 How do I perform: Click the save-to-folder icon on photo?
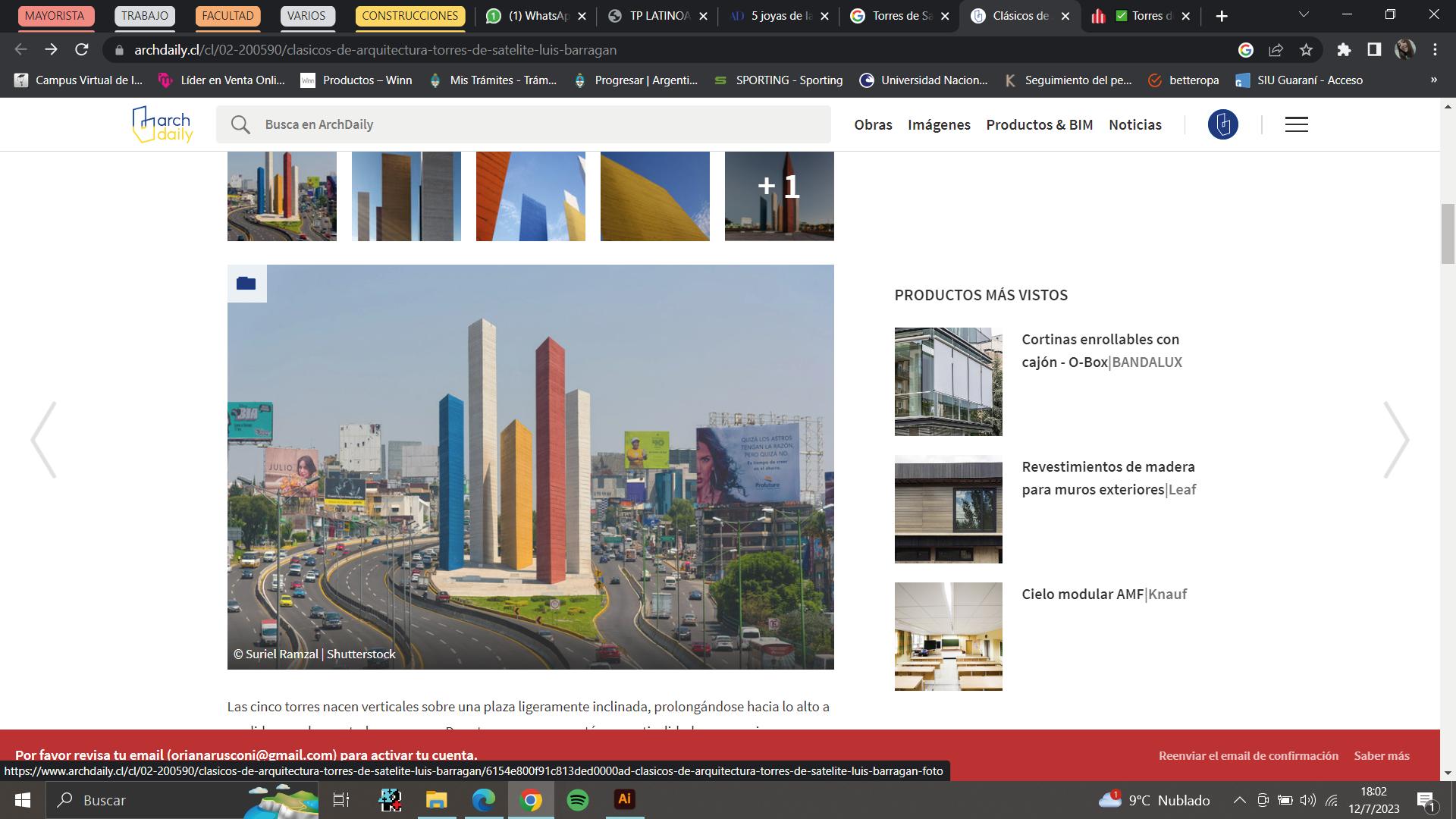pos(246,284)
